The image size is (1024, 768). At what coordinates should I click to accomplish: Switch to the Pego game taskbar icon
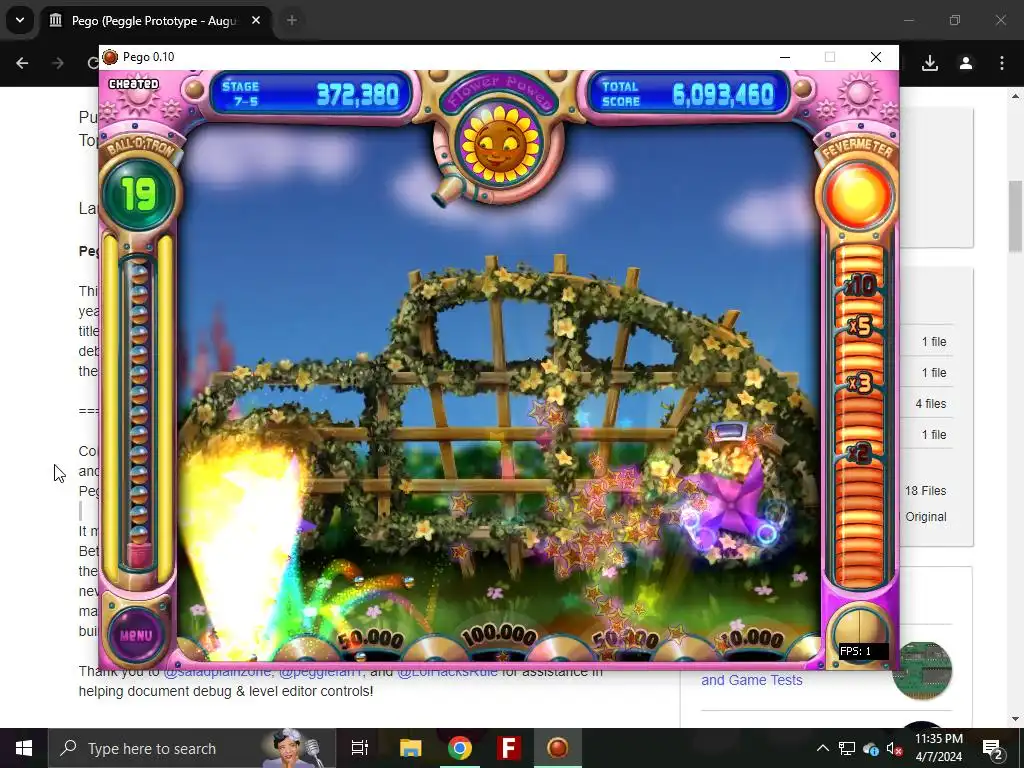click(557, 748)
